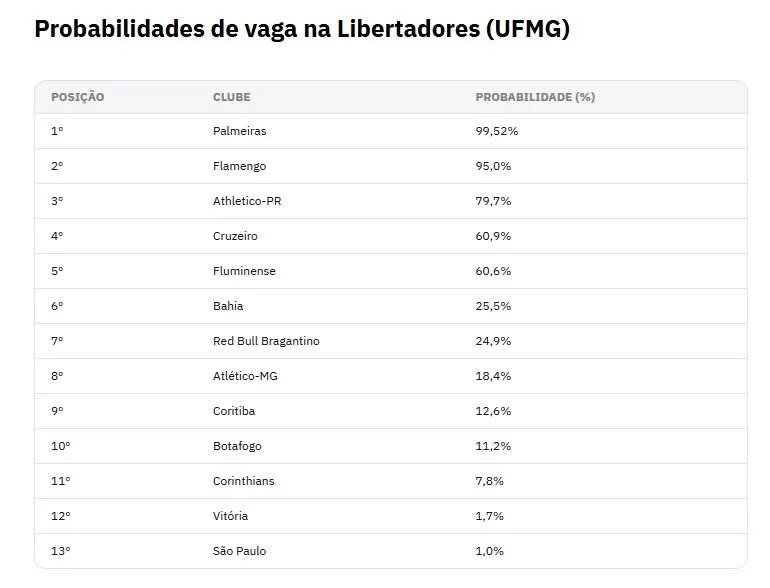This screenshot has width=770, height=588.
Task: Click the Vitória table entry
Action: (230, 516)
